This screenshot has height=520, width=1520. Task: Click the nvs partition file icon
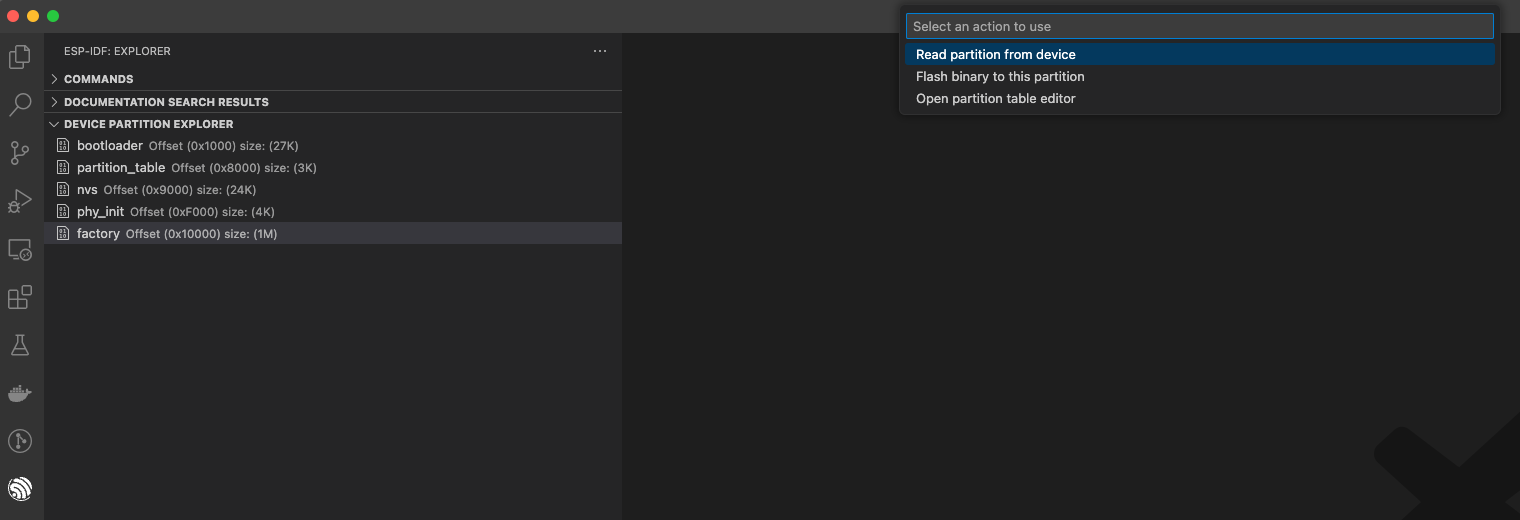point(63,190)
